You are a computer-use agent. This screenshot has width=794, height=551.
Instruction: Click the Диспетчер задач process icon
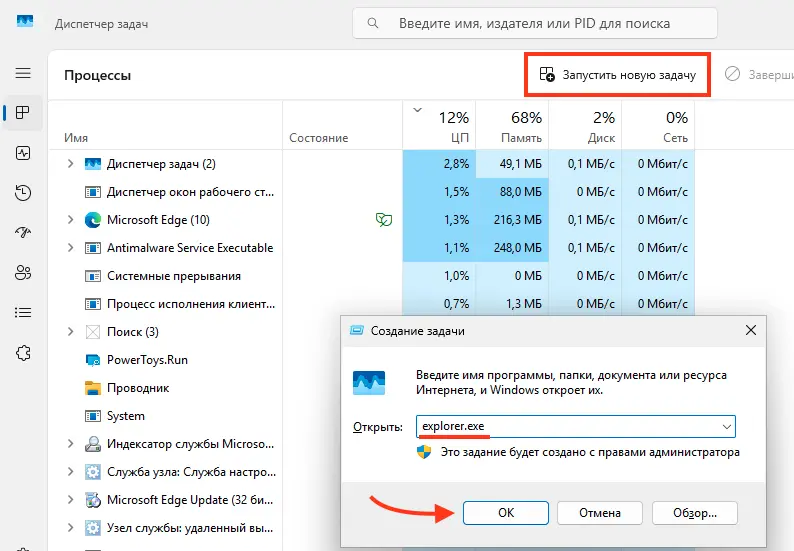93,164
